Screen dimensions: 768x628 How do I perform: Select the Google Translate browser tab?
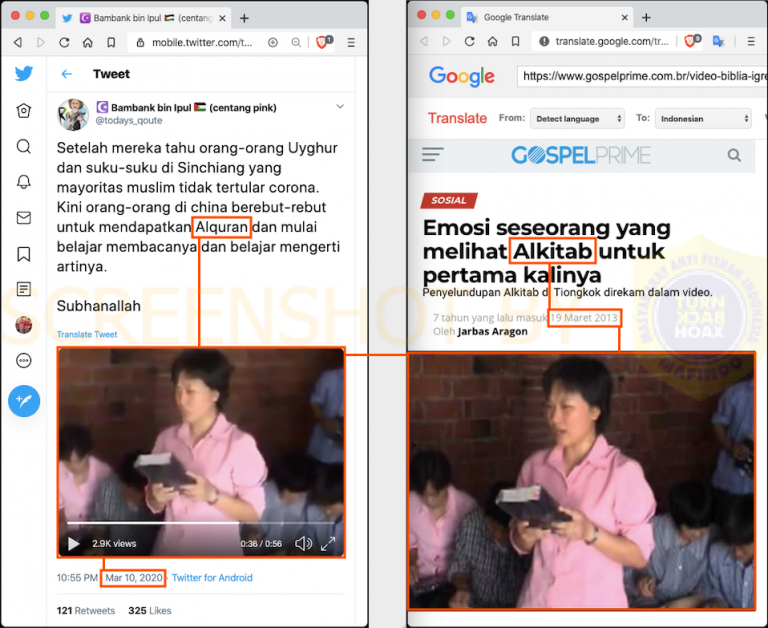coord(548,17)
